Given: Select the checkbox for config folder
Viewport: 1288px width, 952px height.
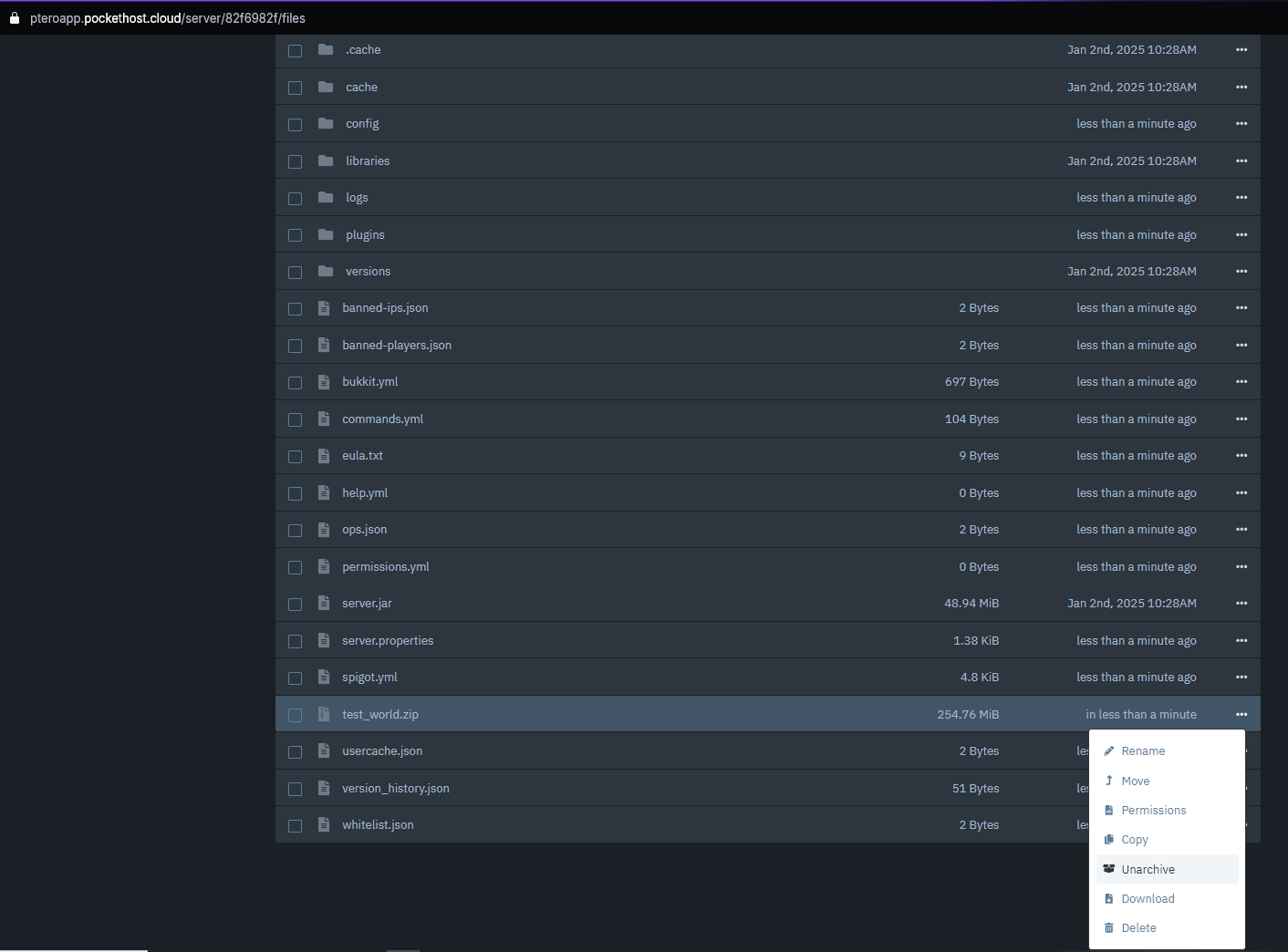Looking at the screenshot, I should [x=296, y=125].
